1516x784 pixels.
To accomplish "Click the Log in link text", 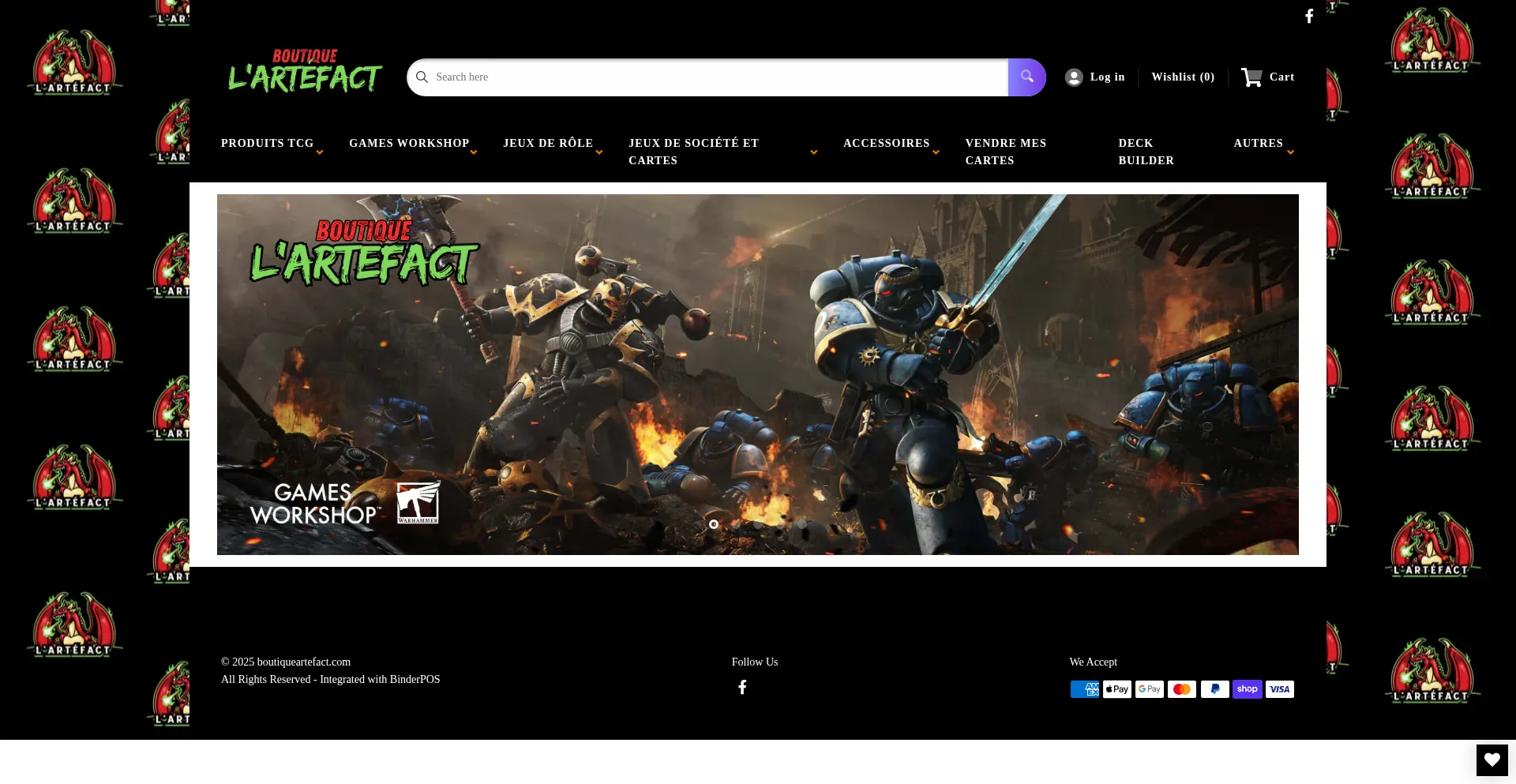I will (1107, 77).
